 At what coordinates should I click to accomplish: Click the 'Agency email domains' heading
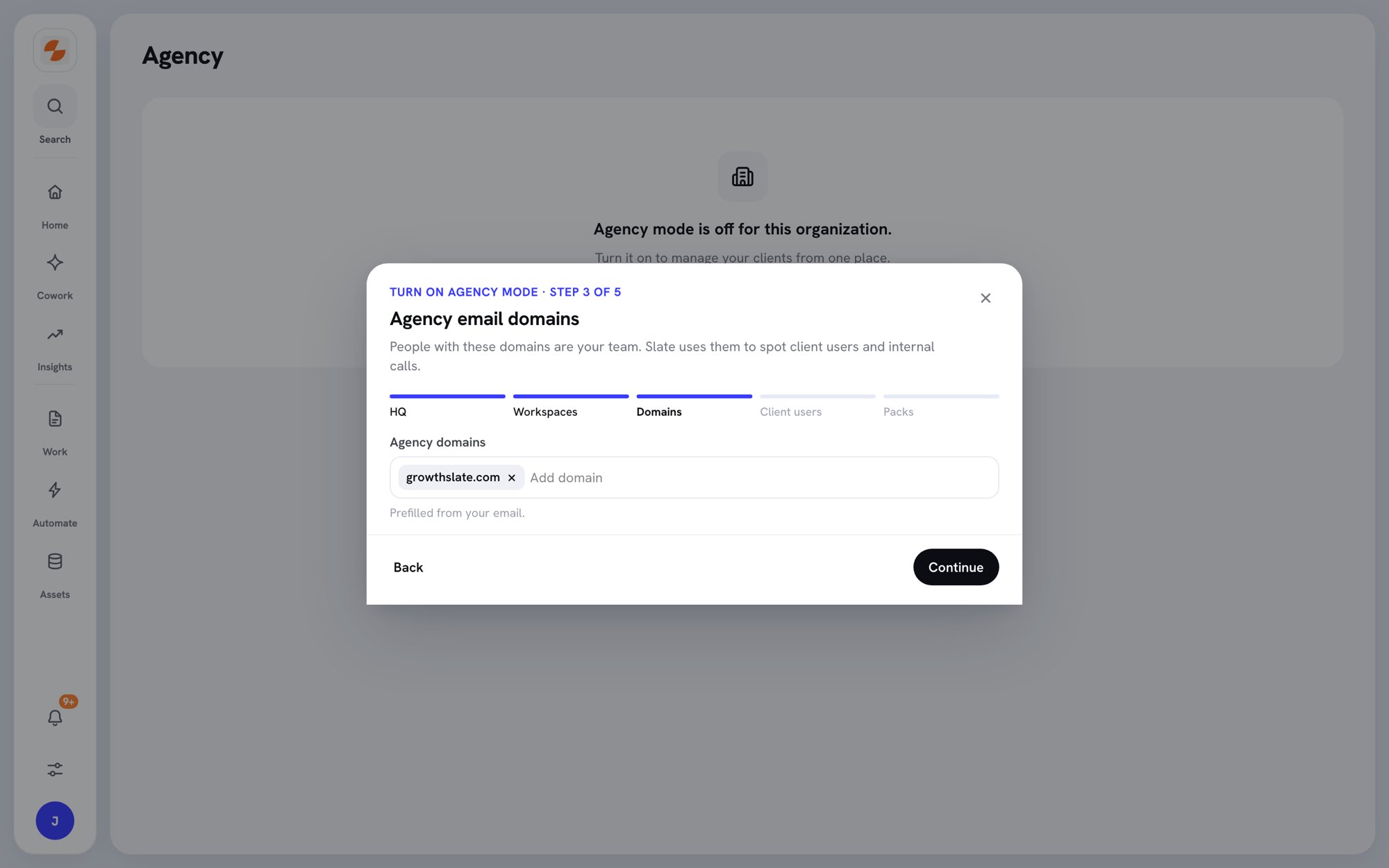484,319
